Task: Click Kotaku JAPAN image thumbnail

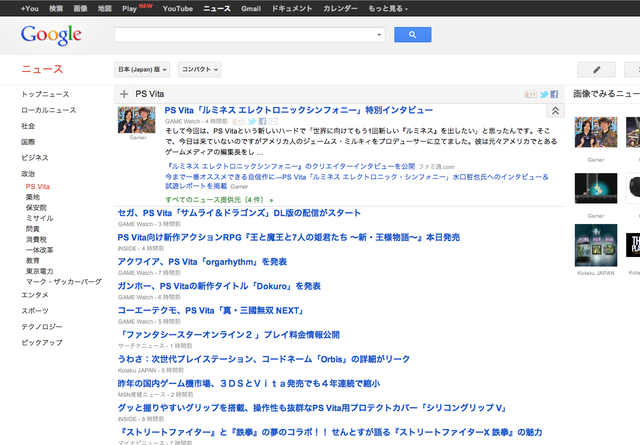Action: 596,245
